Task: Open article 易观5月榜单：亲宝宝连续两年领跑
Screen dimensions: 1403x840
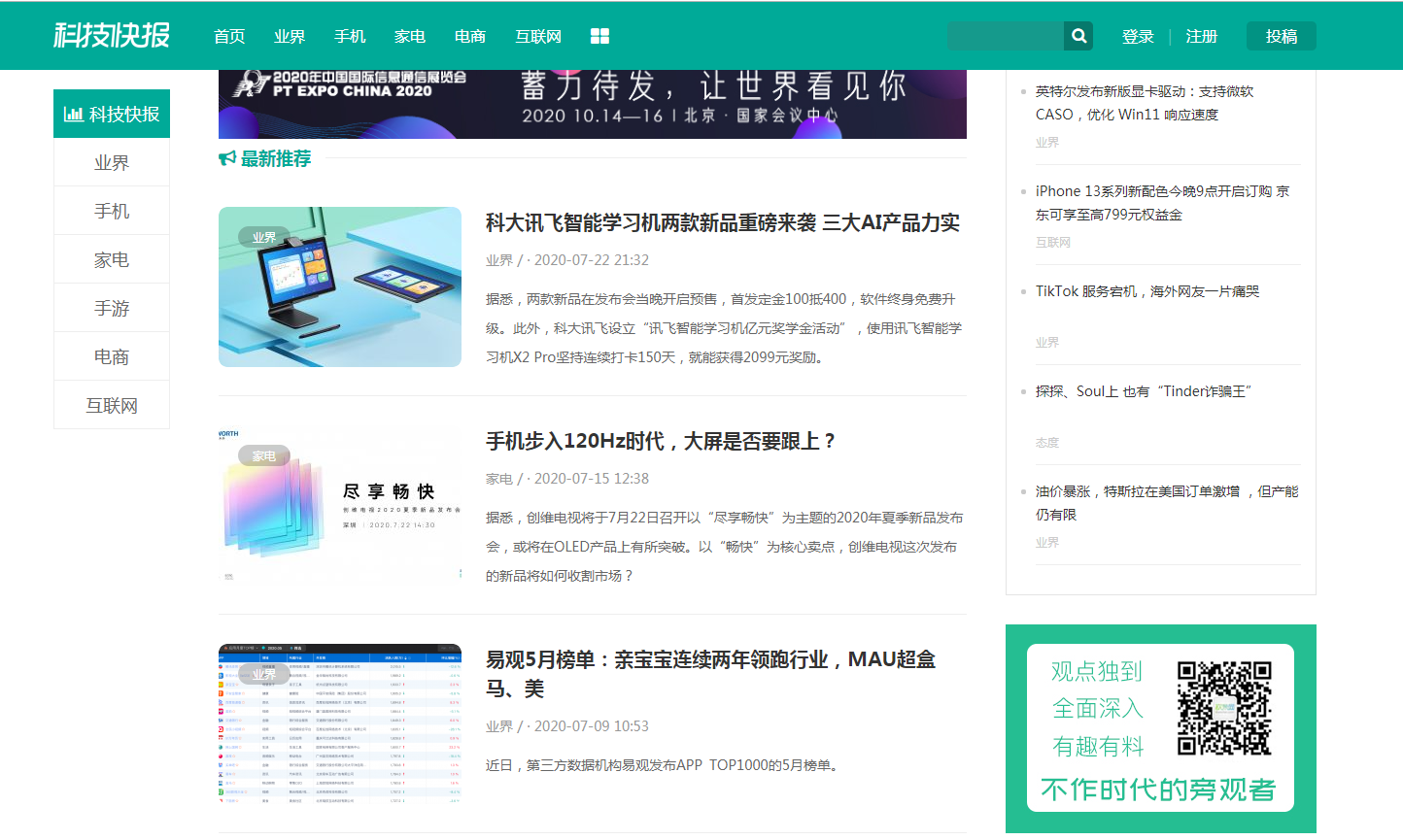Action: coord(711,674)
